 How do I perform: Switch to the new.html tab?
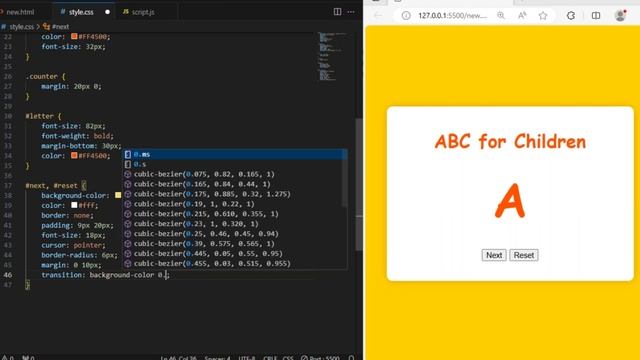click(x=20, y=12)
